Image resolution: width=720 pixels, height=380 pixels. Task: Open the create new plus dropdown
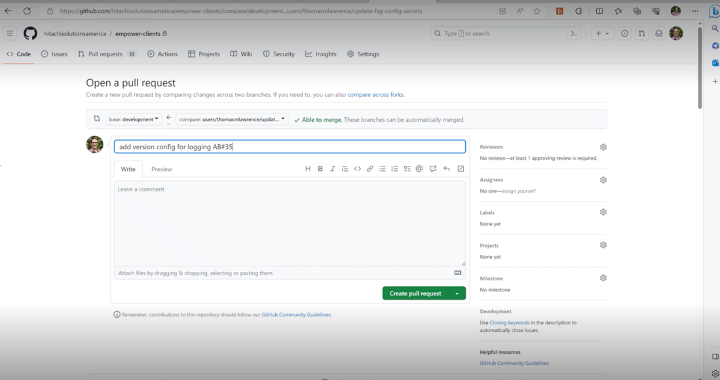click(x=602, y=34)
